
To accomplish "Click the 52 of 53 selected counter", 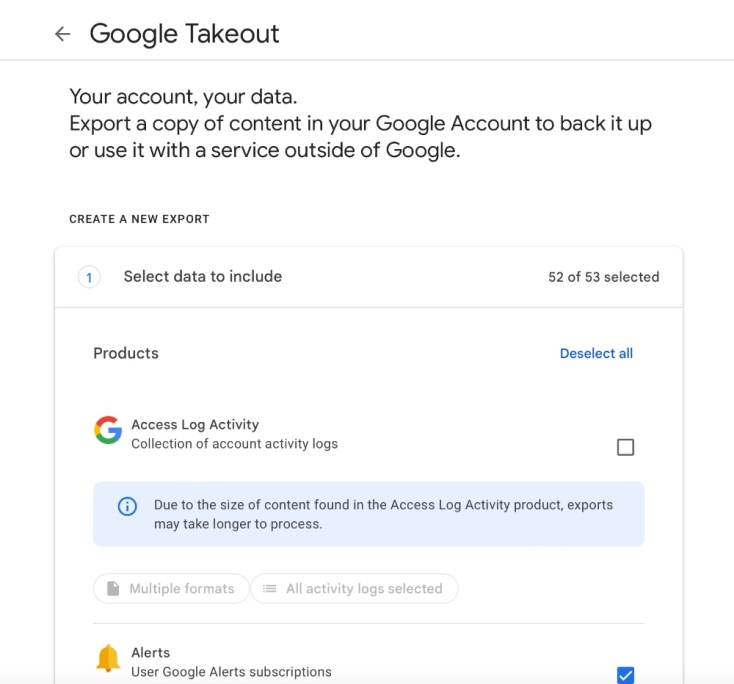I will point(603,277).
